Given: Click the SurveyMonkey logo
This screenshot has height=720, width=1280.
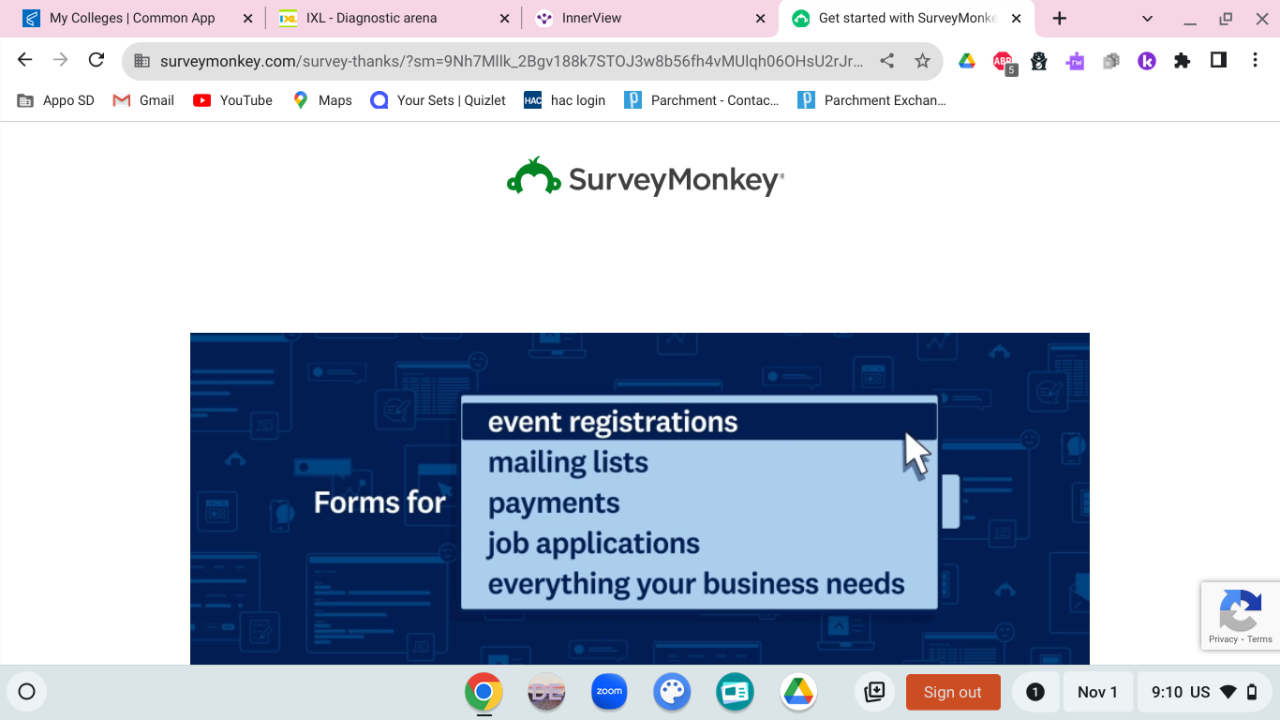Looking at the screenshot, I should point(645,177).
